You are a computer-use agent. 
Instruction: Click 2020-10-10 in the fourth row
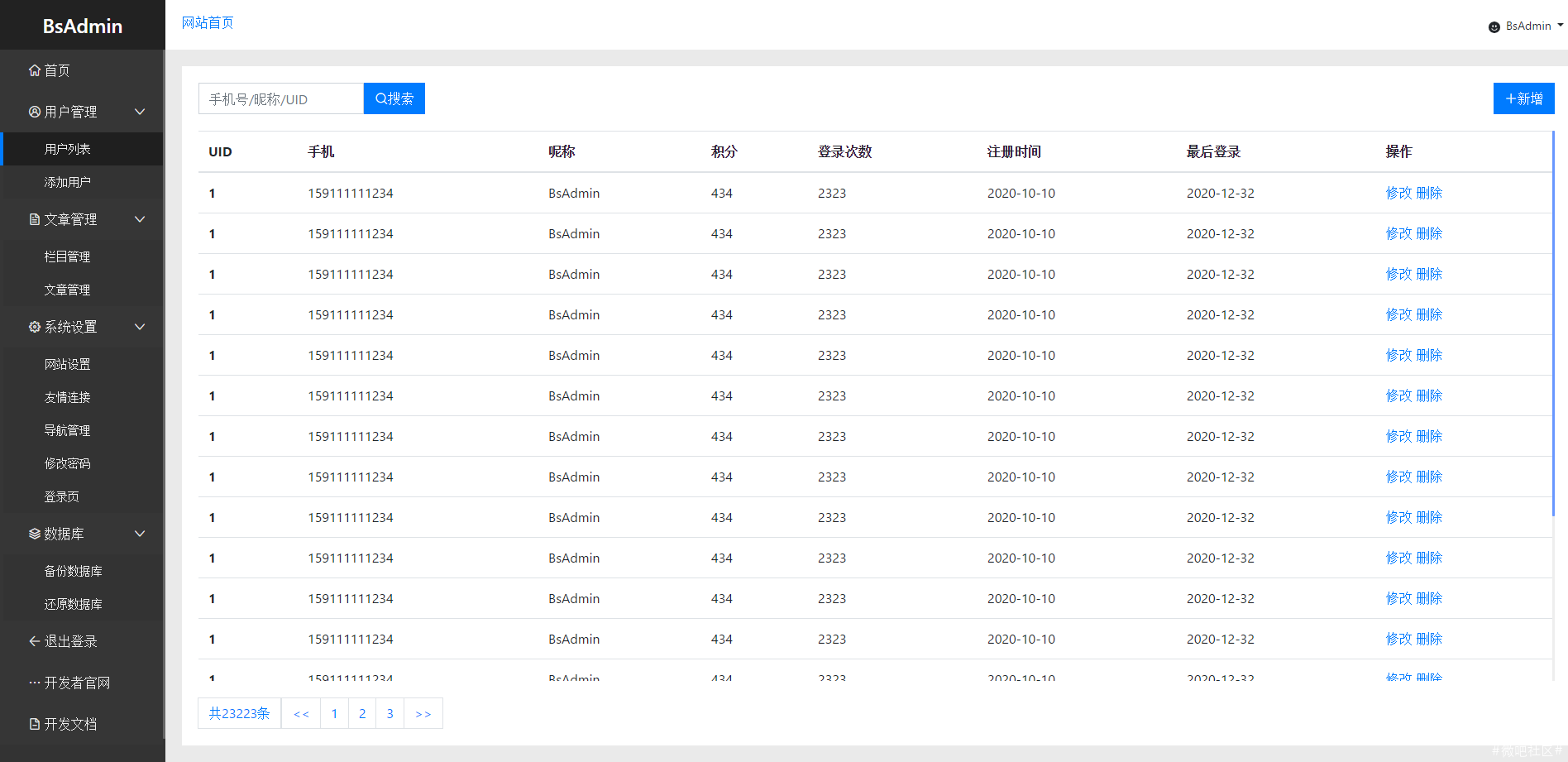pos(1021,314)
